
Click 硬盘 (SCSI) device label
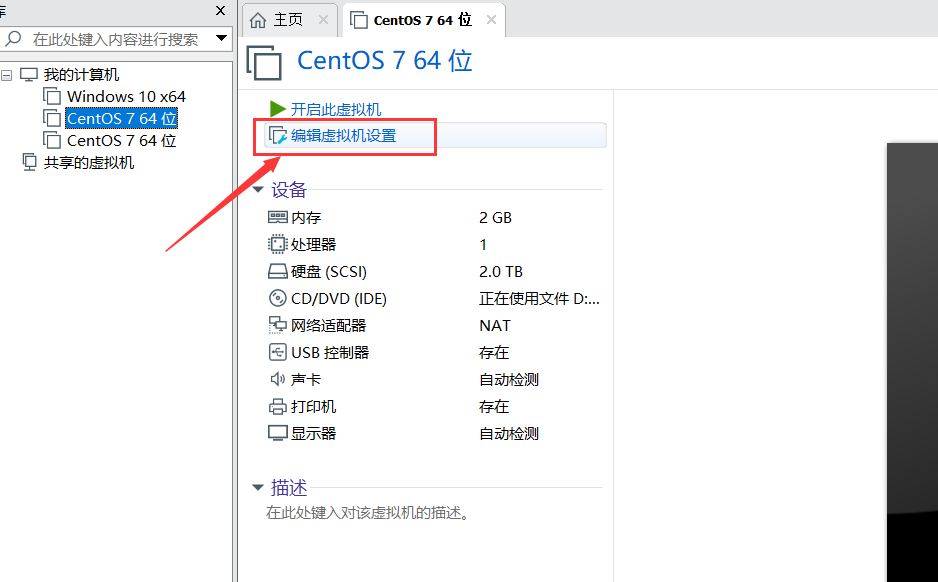pos(328,272)
